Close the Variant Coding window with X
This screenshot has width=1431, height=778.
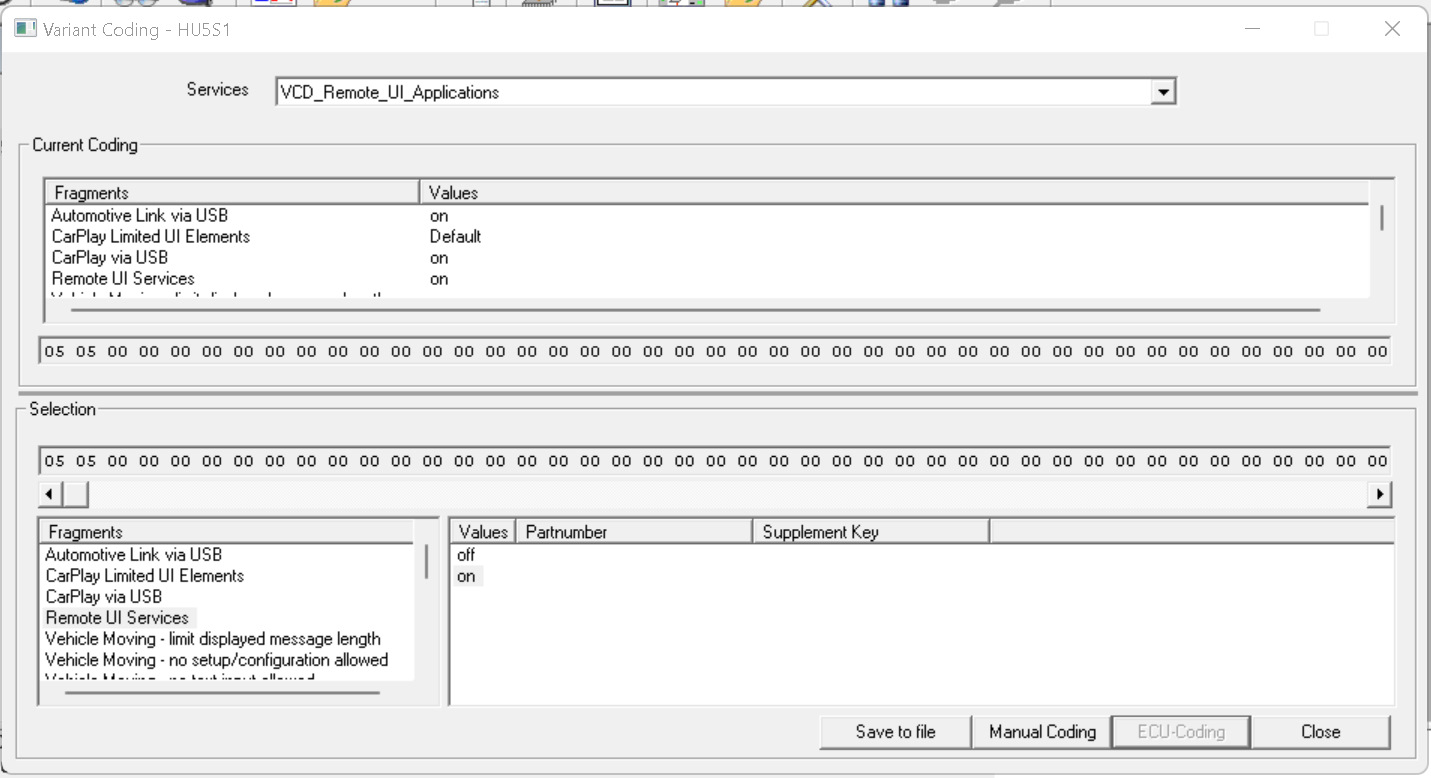(x=1392, y=29)
